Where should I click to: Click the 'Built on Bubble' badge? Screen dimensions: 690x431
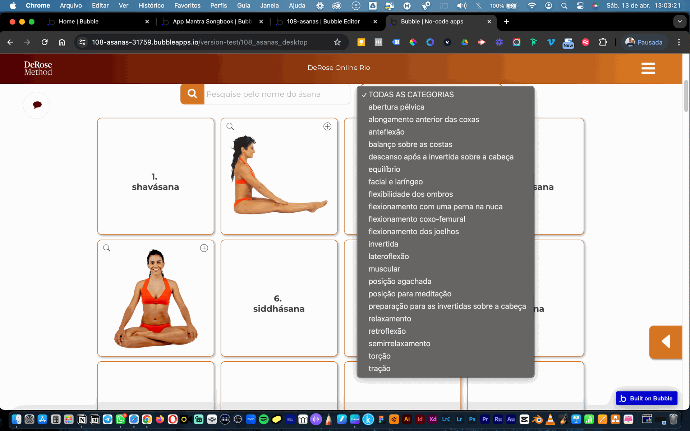pyautogui.click(x=646, y=398)
